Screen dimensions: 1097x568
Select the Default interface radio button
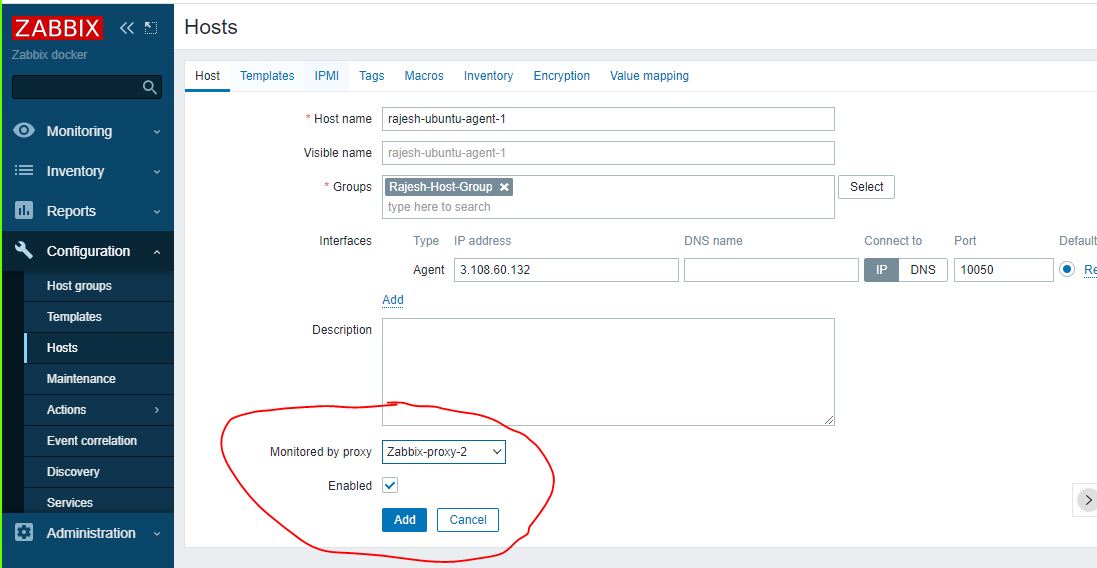click(1067, 270)
